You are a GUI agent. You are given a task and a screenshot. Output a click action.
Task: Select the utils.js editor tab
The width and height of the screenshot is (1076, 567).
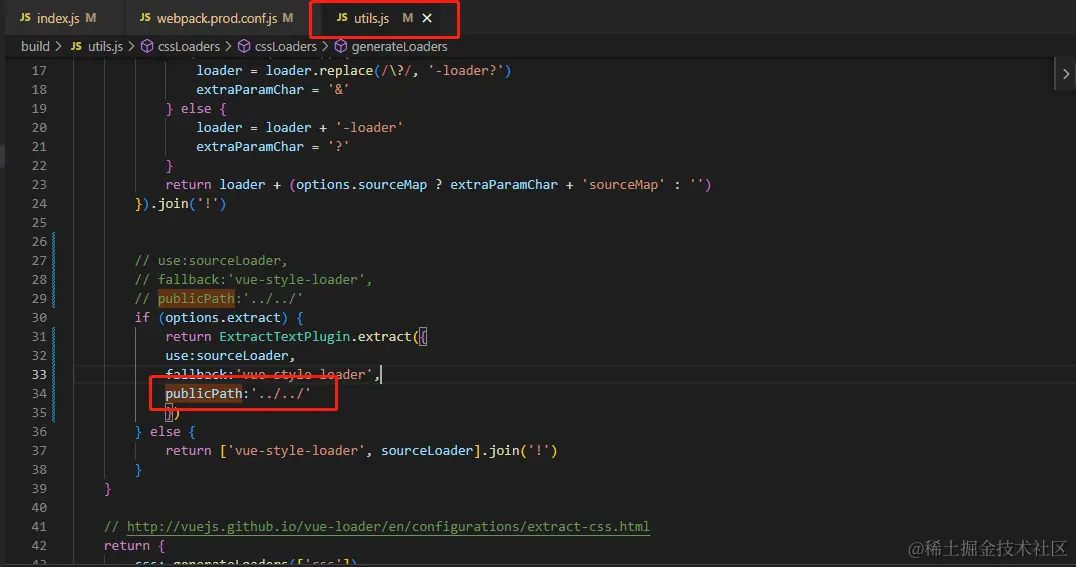pyautogui.click(x=371, y=19)
